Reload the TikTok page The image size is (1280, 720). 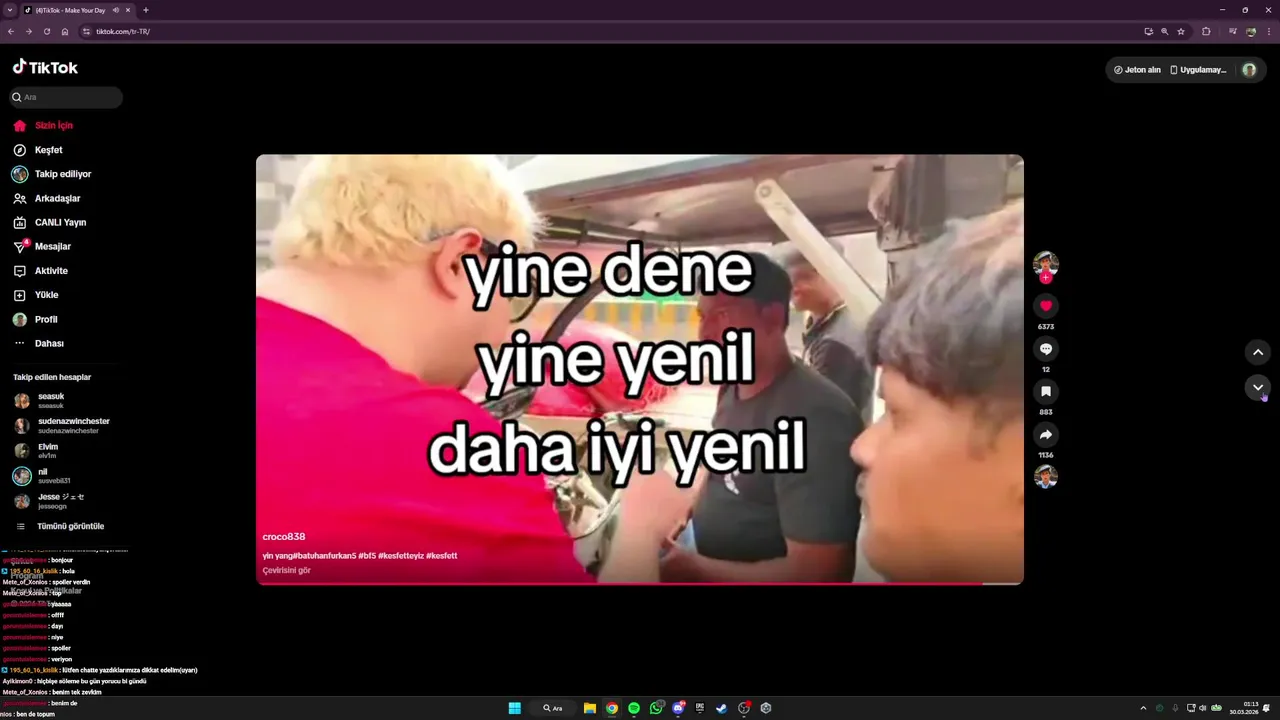click(47, 31)
